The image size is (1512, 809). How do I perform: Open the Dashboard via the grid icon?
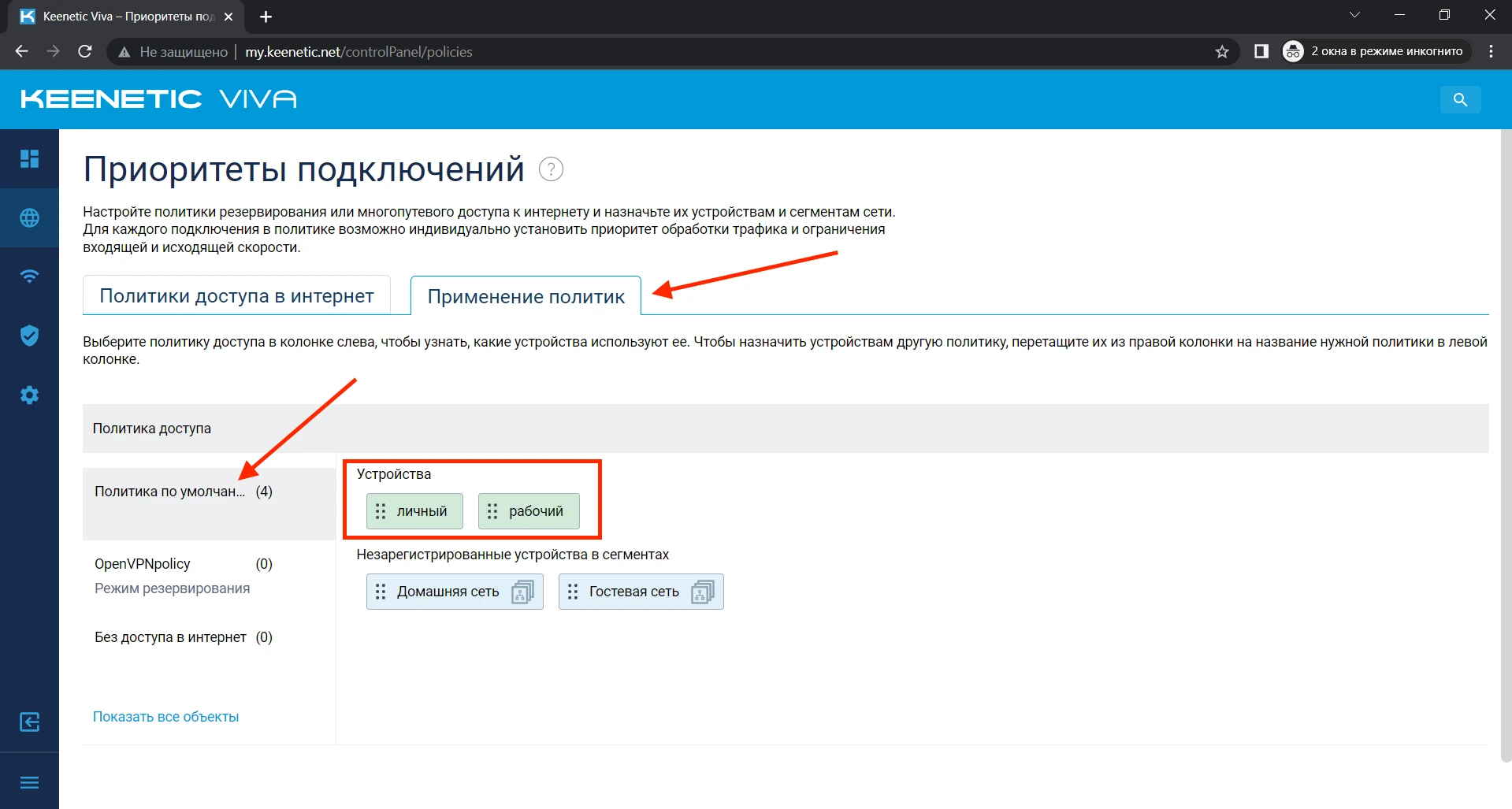coord(30,158)
